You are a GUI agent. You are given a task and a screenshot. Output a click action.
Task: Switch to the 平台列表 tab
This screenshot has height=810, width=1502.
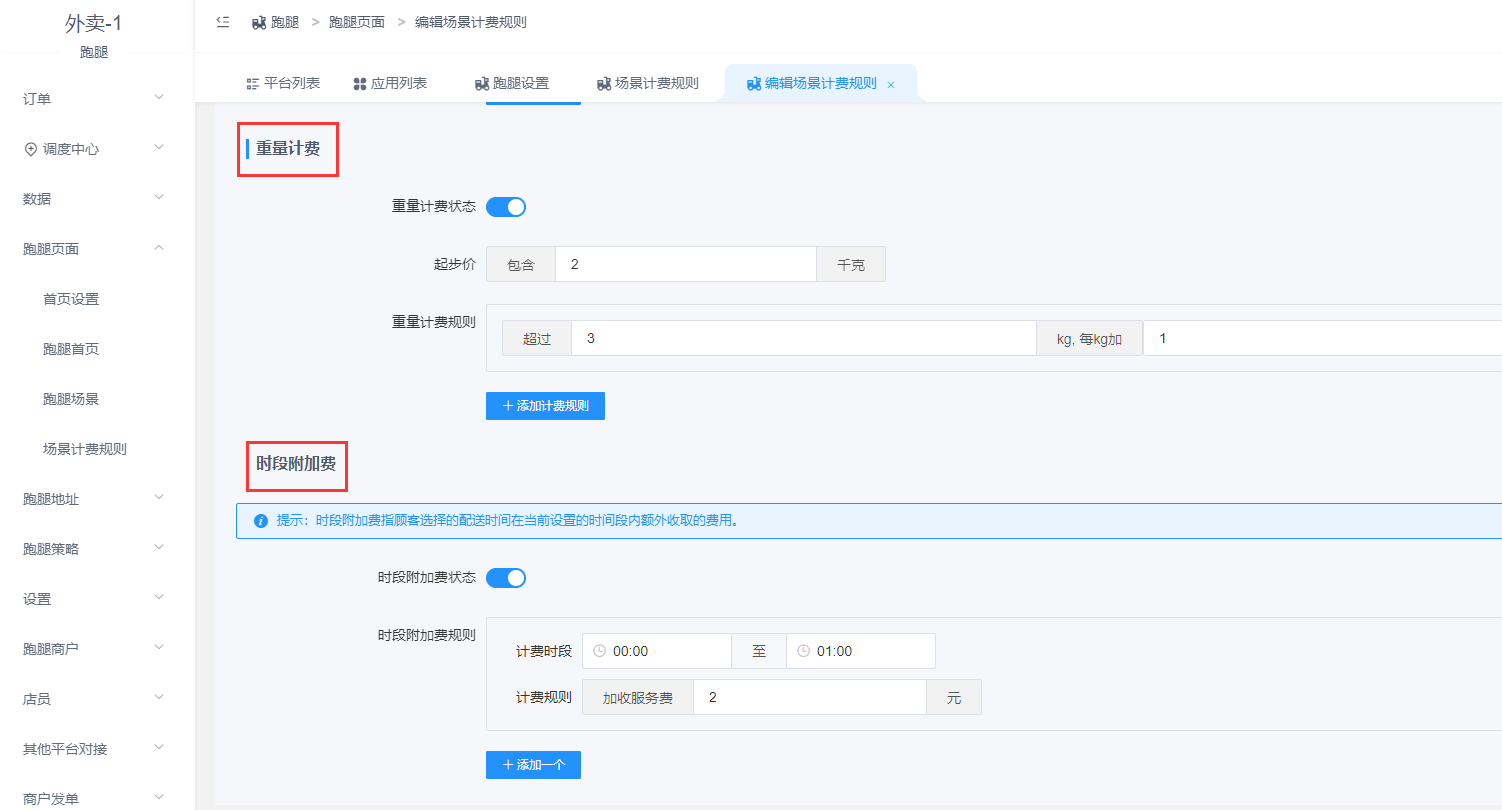283,84
